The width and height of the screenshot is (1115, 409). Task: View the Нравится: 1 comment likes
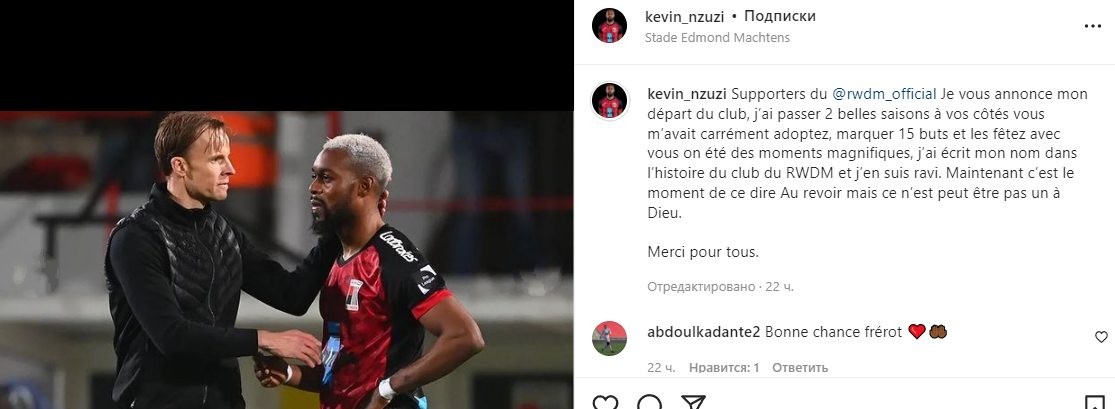point(724,368)
